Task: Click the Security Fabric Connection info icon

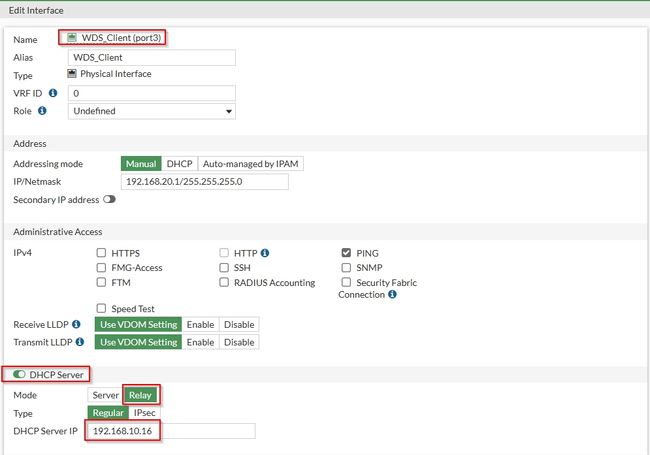Action: click(x=392, y=295)
